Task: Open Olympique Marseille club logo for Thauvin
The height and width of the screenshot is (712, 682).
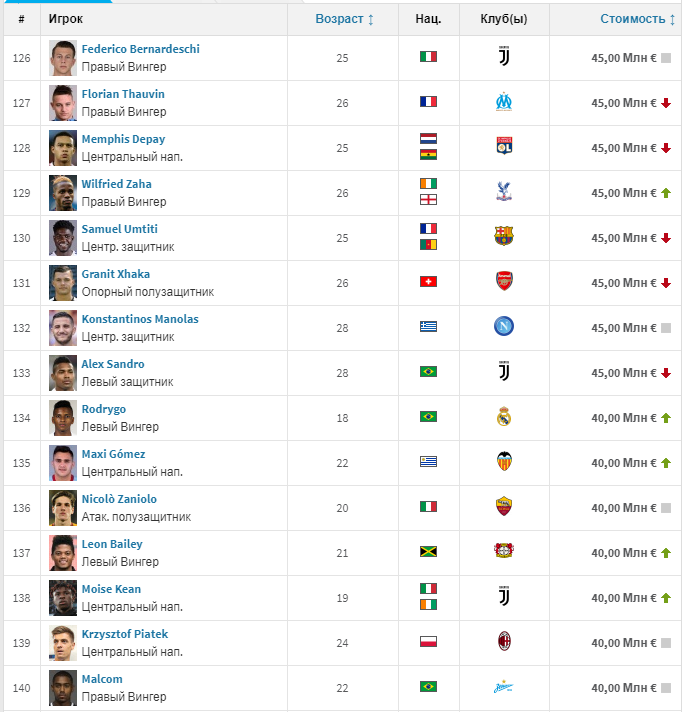Action: (x=504, y=102)
